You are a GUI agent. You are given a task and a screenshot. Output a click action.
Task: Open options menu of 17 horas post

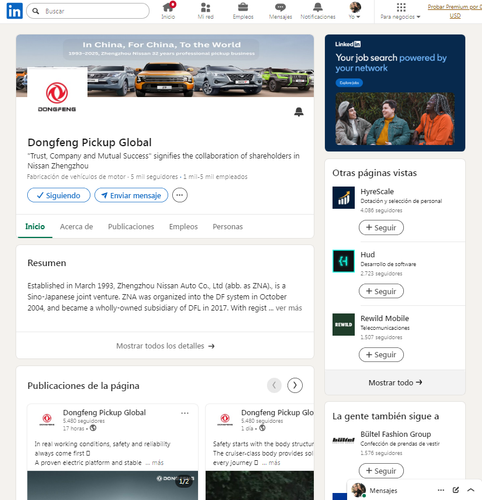coord(185,413)
